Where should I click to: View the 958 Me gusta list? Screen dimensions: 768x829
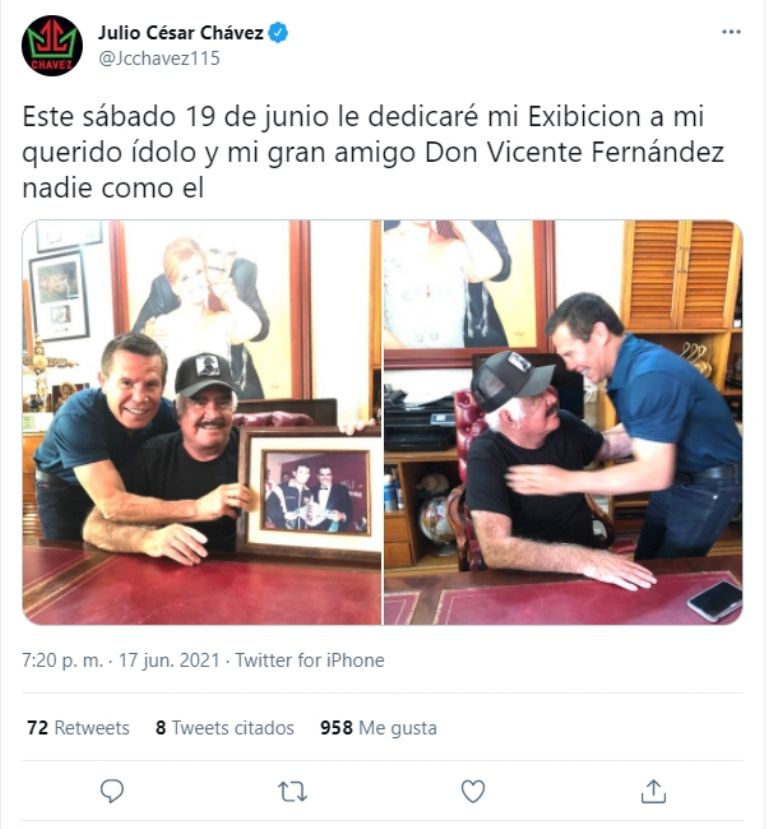coord(378,728)
